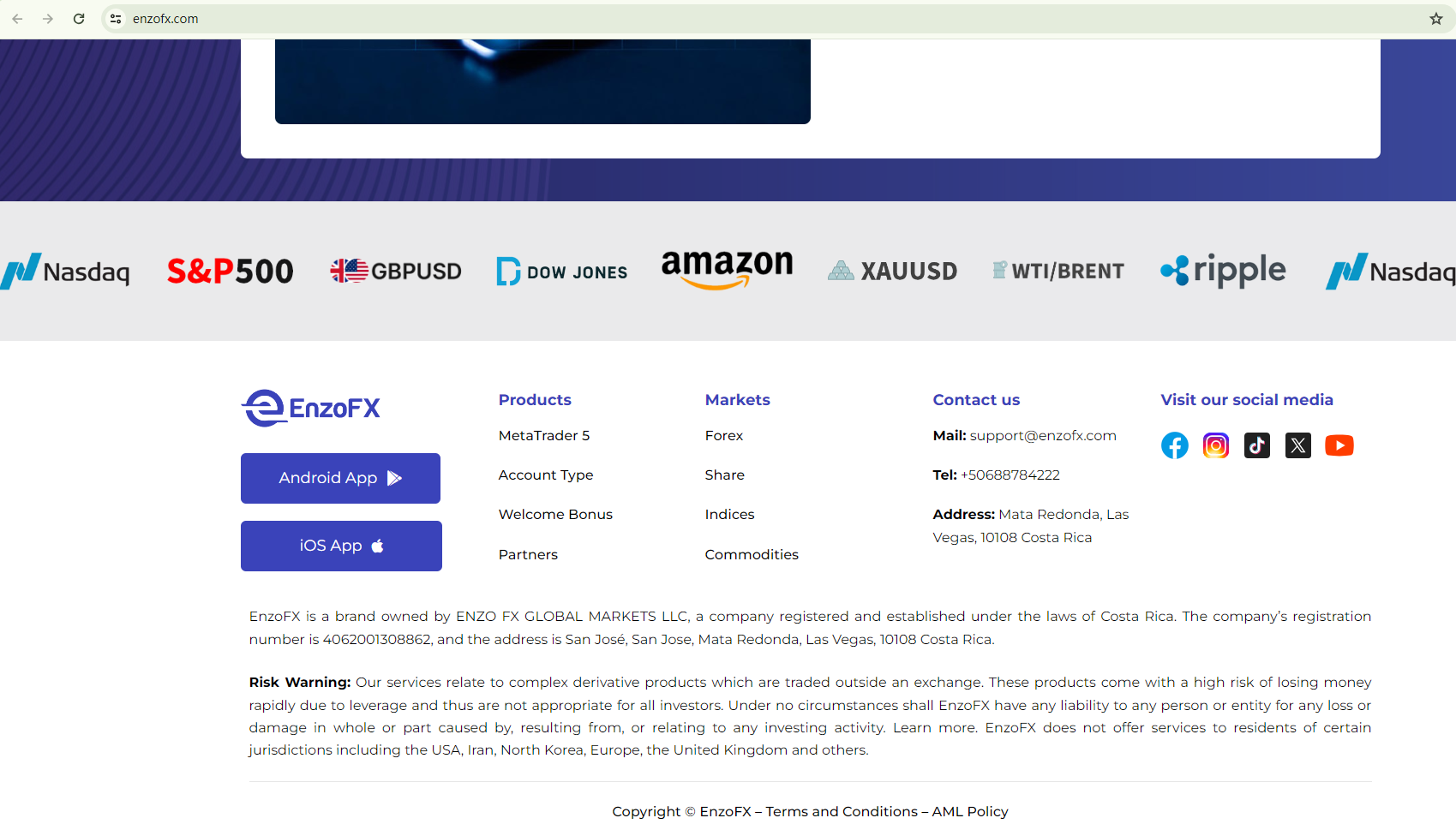Viewport: 1456px width, 830px height.
Task: Go back using the browser back arrow
Action: [x=17, y=19]
